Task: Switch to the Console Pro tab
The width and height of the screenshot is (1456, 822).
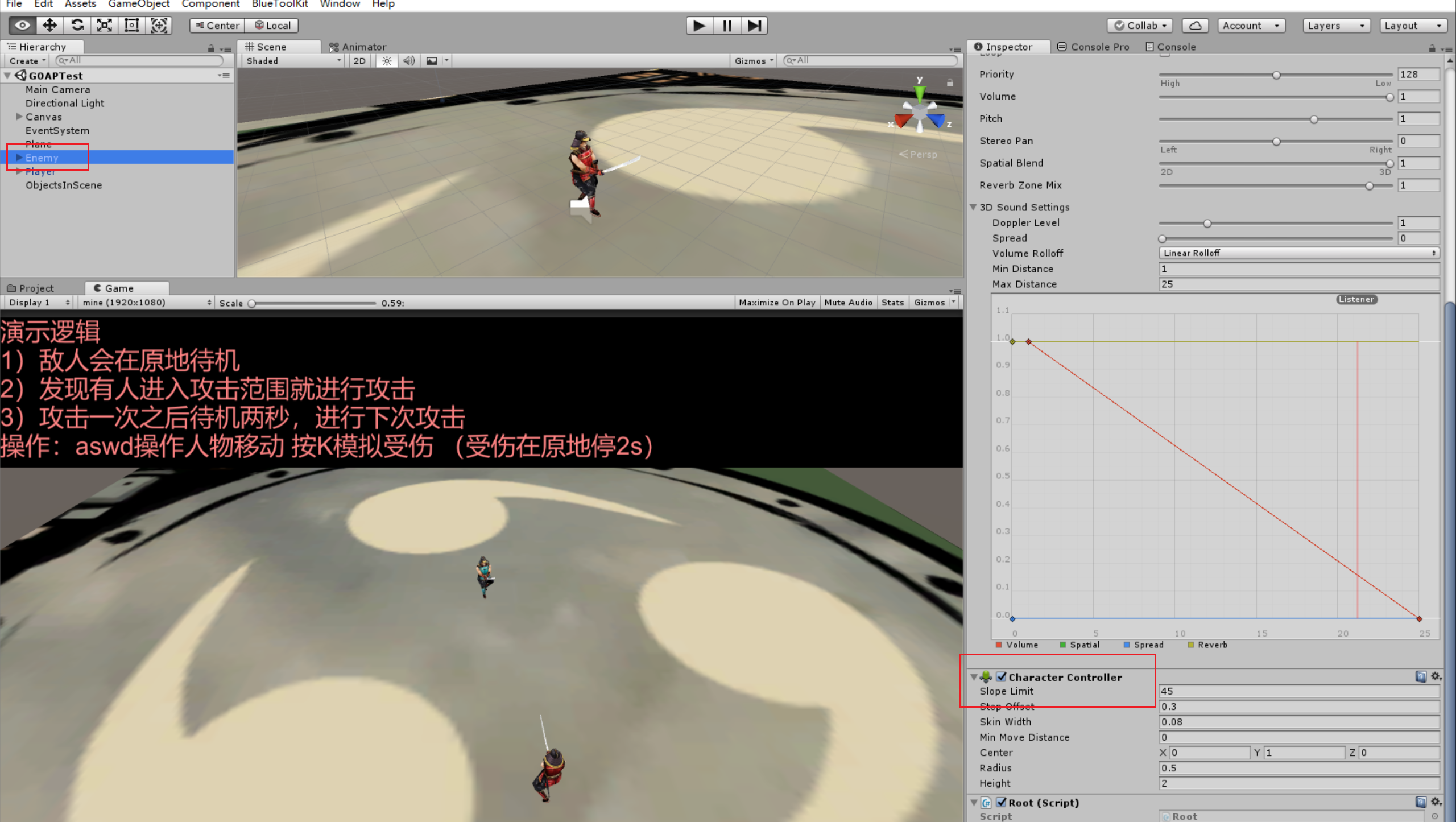Action: coord(1093,47)
